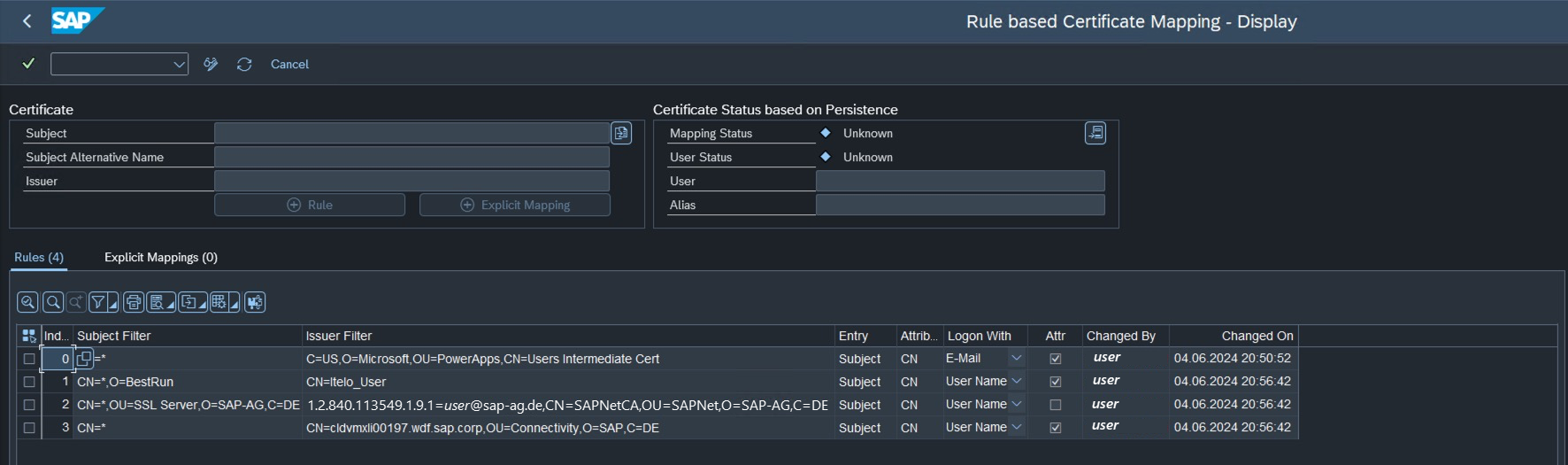Click the green checkmark Enter icon
Screen dimensions: 1568x465
[x=28, y=64]
